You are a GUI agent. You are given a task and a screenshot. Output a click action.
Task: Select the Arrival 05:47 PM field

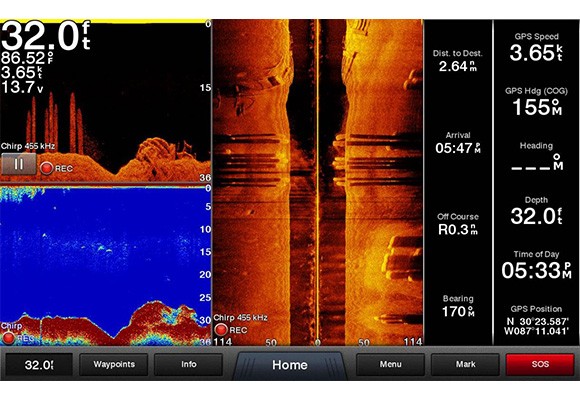click(458, 143)
